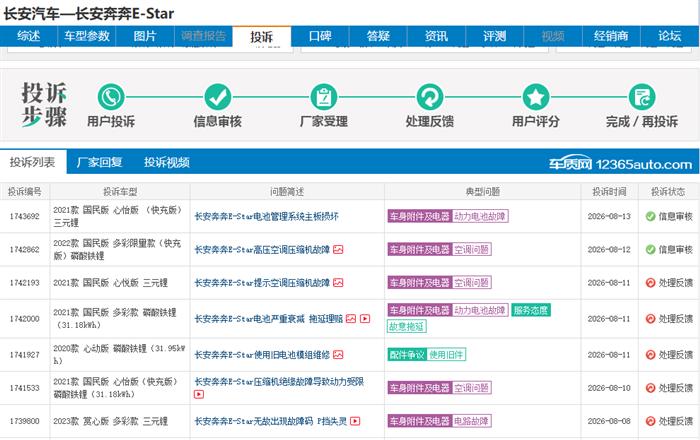Open the 口碑 navigation tab
The width and height of the screenshot is (700, 440).
(320, 36)
